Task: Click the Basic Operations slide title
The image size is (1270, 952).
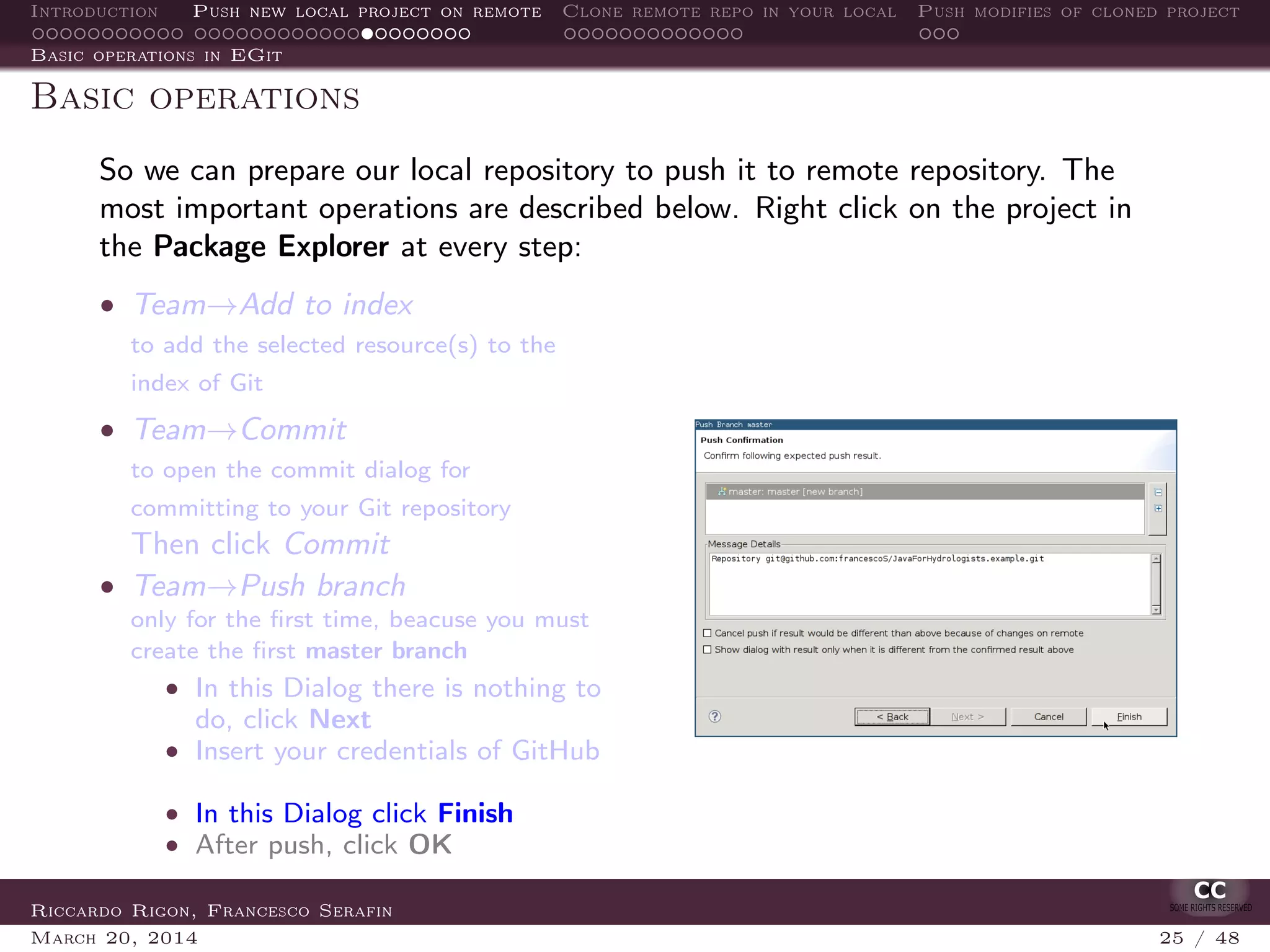Action: [x=195, y=97]
